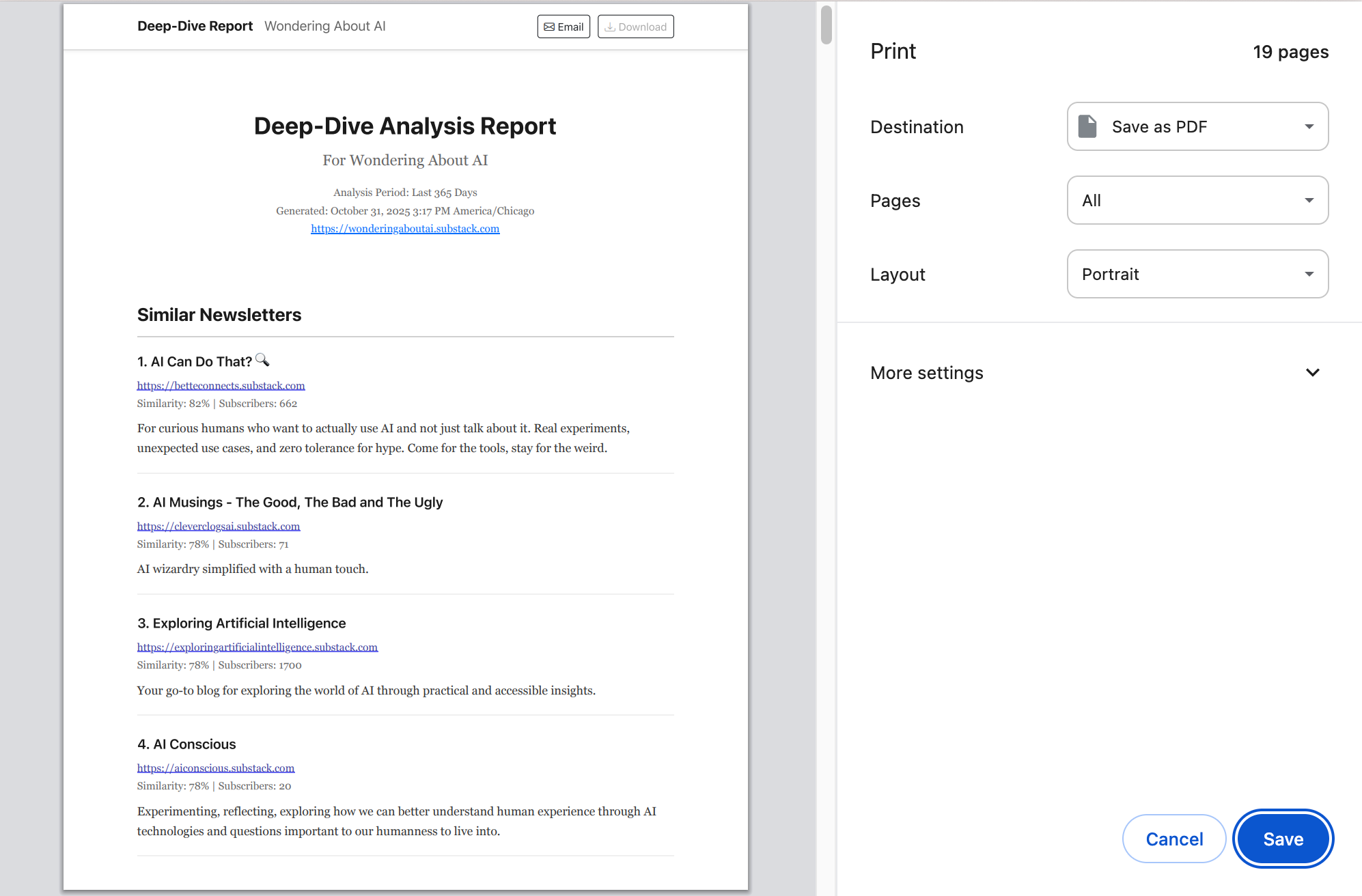Click the Email envelope button
Screen dimensions: 1362x896
pyautogui.click(x=564, y=27)
